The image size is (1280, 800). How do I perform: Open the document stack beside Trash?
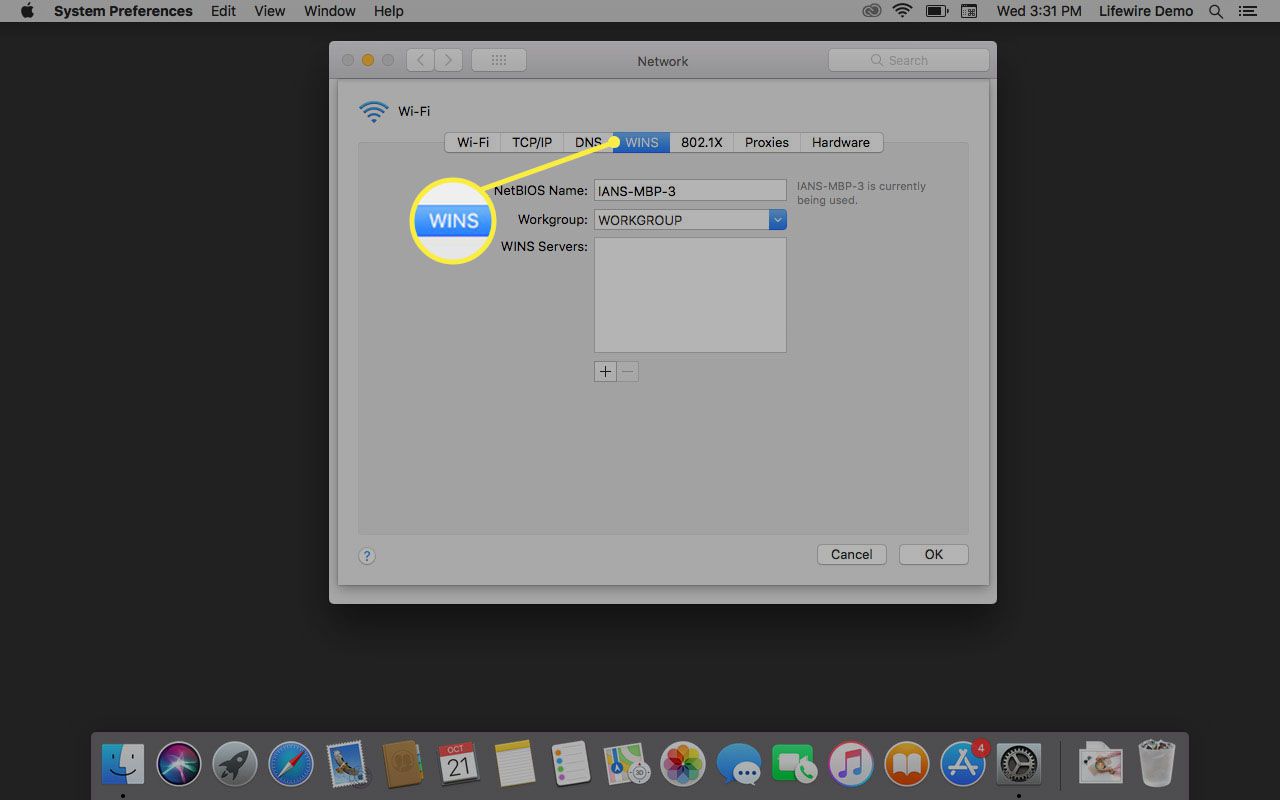pos(1101,765)
